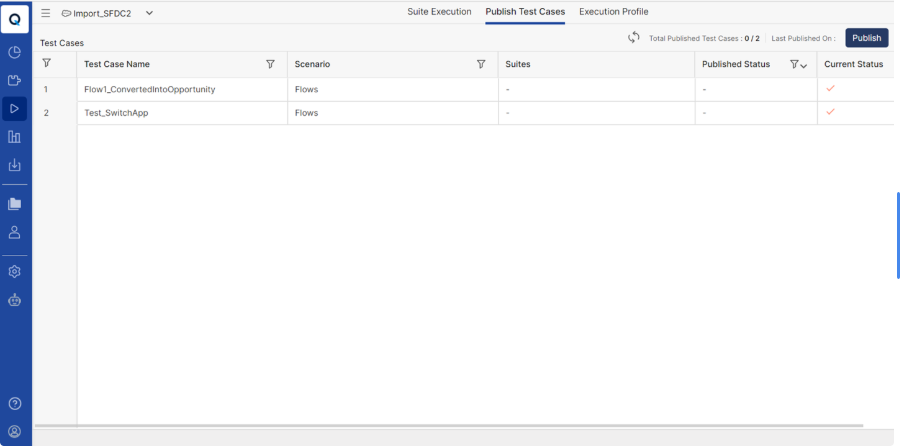Click the refresh sync icon

pos(634,38)
